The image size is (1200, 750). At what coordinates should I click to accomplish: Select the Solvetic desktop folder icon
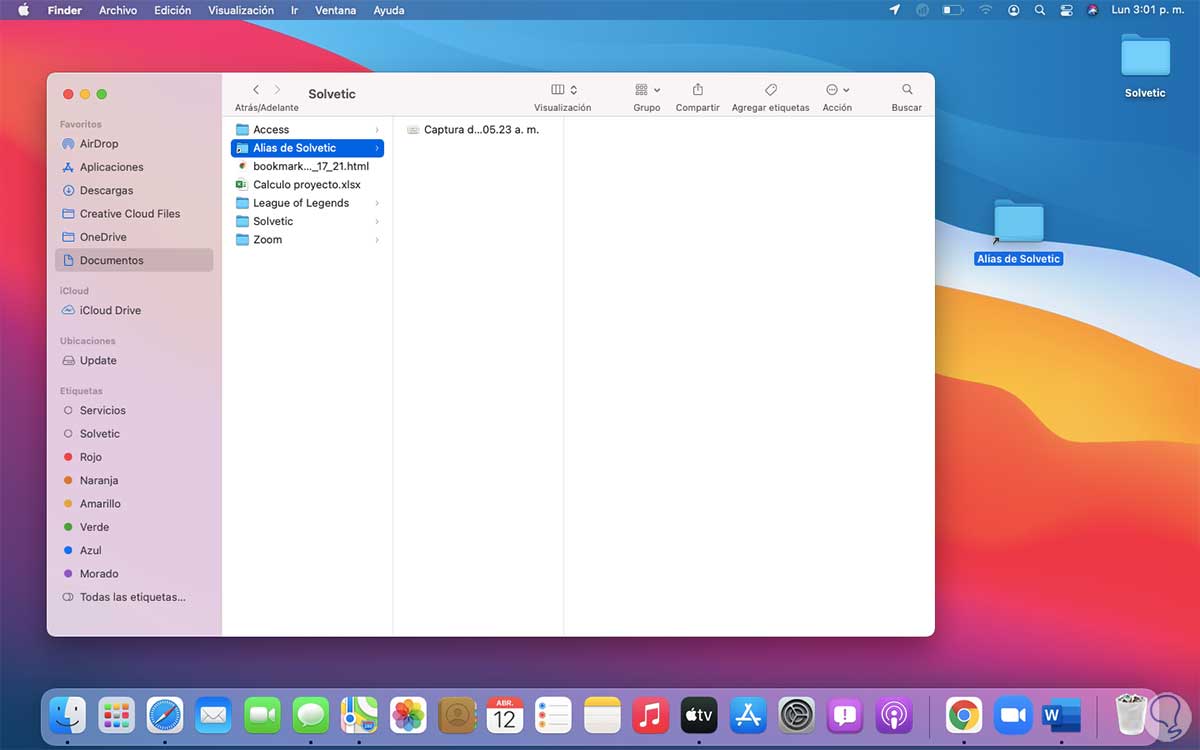[x=1145, y=55]
